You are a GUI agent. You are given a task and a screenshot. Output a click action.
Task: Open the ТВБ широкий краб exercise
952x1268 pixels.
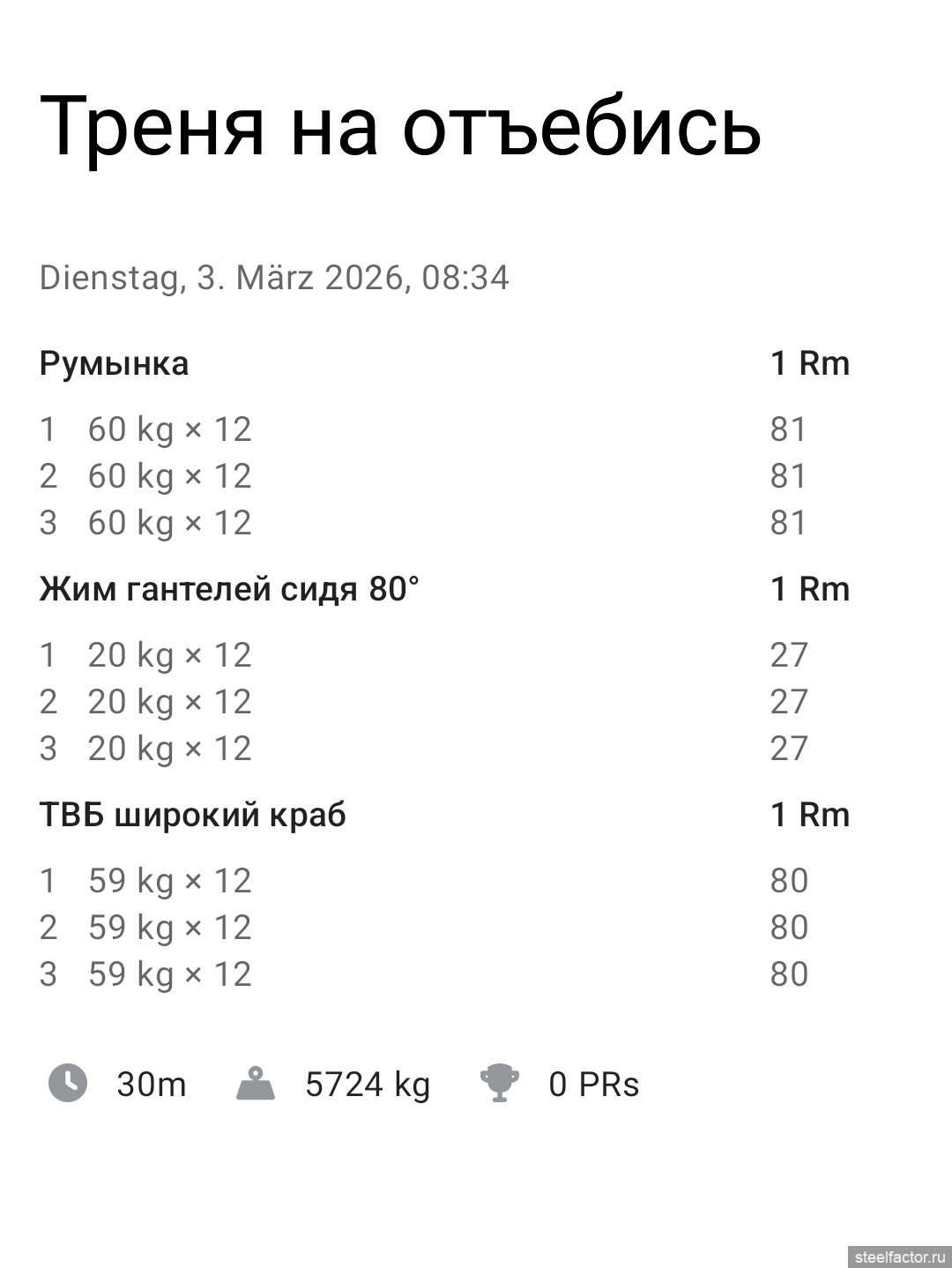pyautogui.click(x=192, y=815)
